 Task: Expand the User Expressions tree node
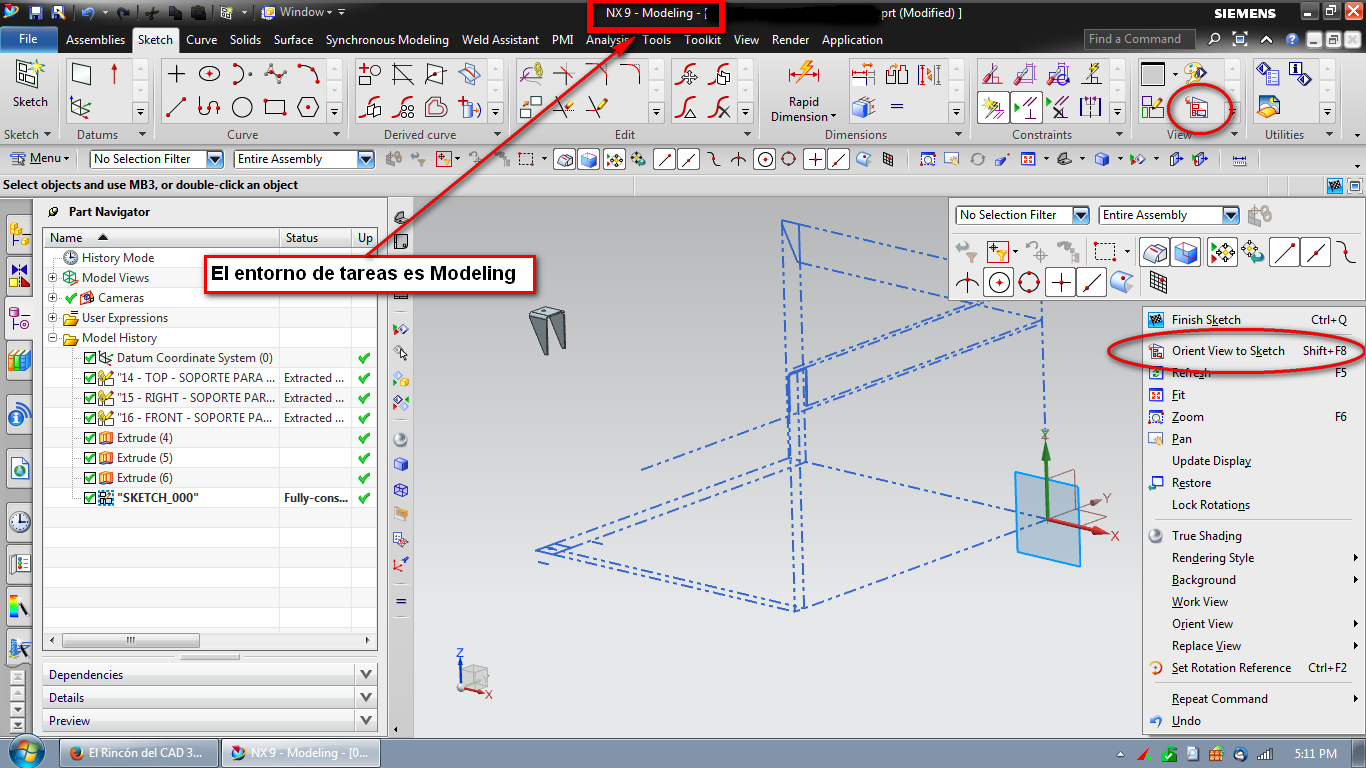(x=53, y=318)
